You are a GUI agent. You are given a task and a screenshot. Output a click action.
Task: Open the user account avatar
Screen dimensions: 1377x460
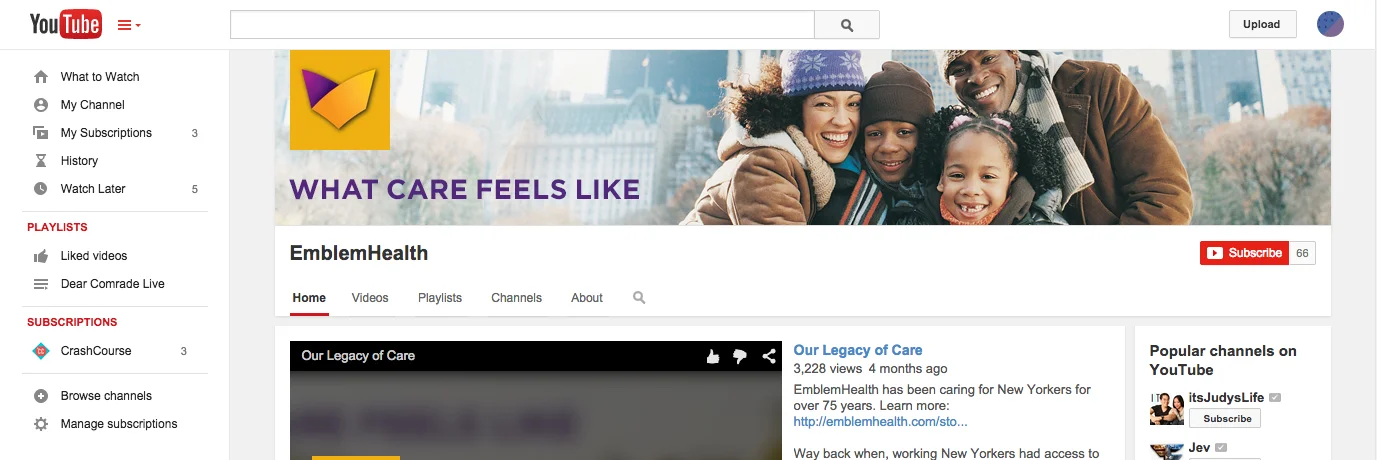point(1330,24)
